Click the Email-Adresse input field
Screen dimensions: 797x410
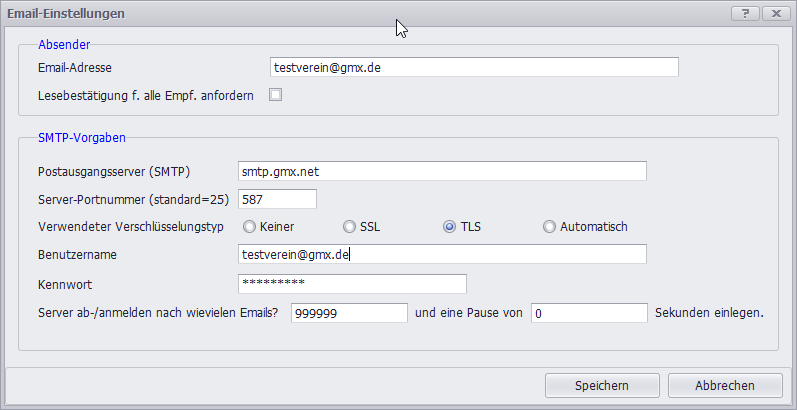[474, 67]
